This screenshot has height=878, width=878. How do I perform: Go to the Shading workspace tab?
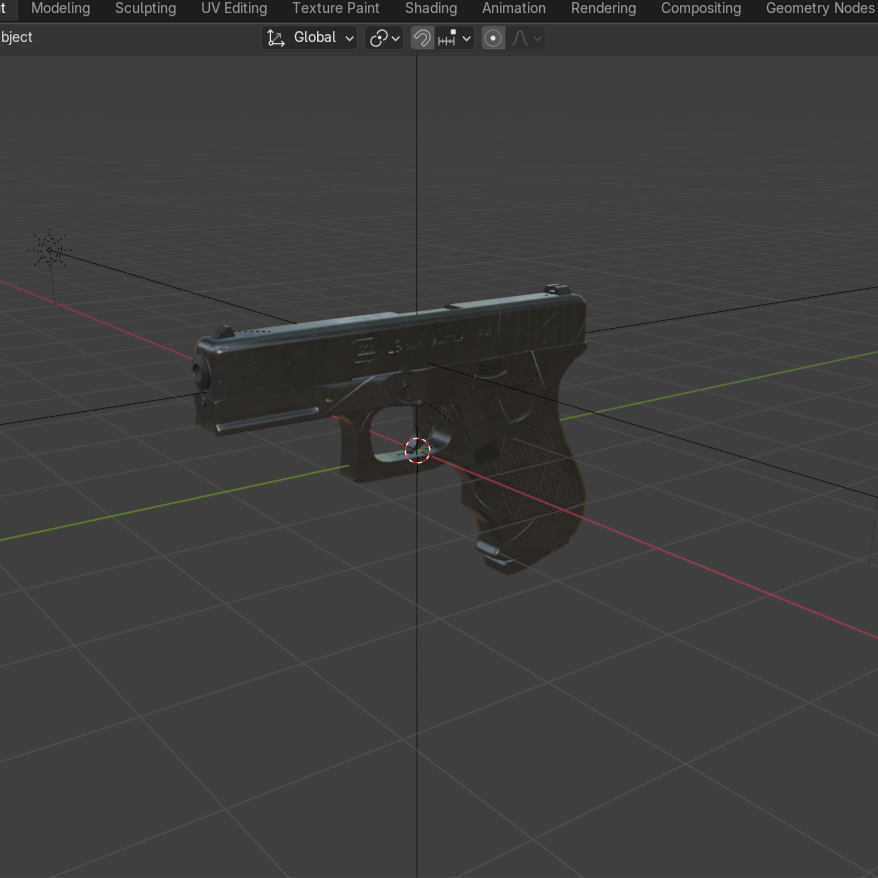[430, 9]
